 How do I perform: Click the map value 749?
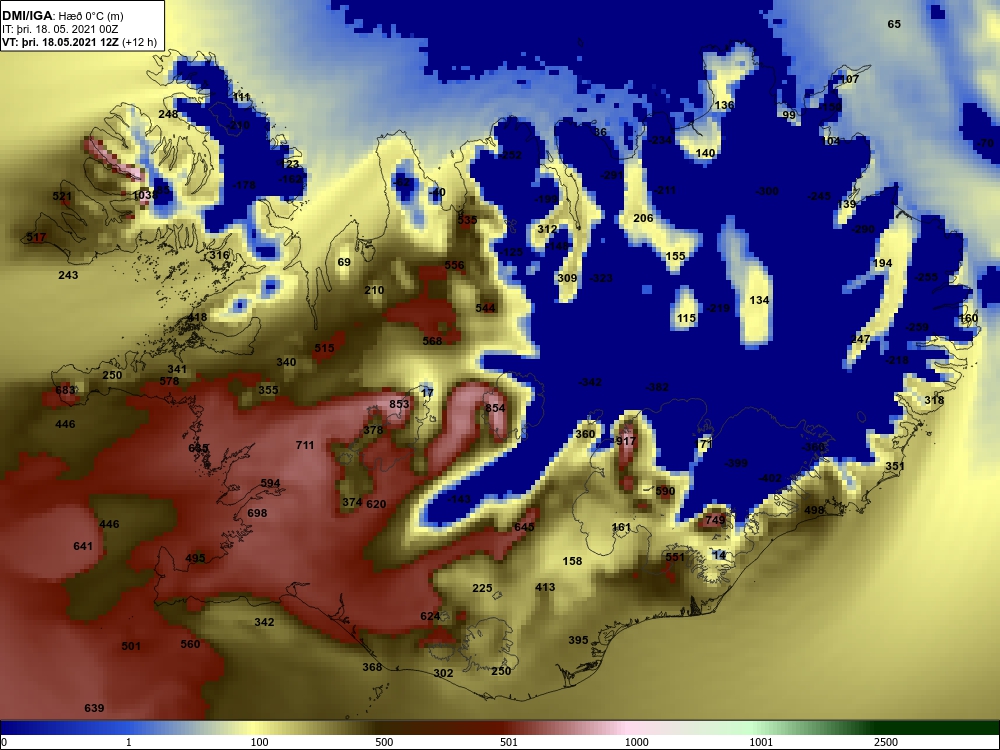(x=715, y=520)
